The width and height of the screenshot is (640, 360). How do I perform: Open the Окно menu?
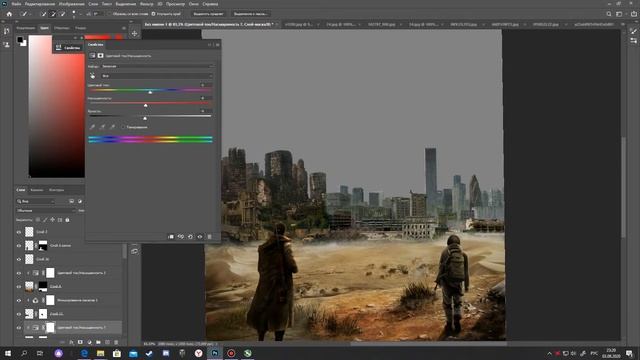tap(194, 4)
